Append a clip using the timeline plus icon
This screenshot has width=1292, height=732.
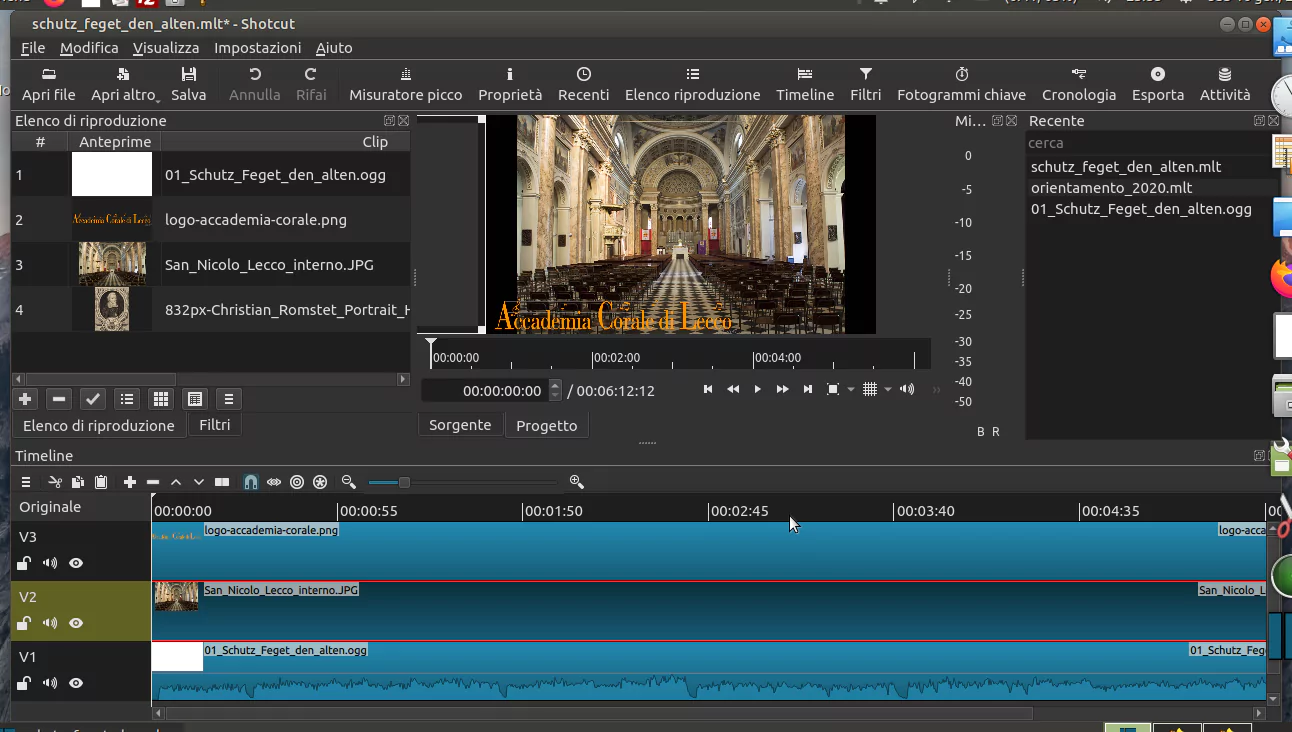[130, 481]
